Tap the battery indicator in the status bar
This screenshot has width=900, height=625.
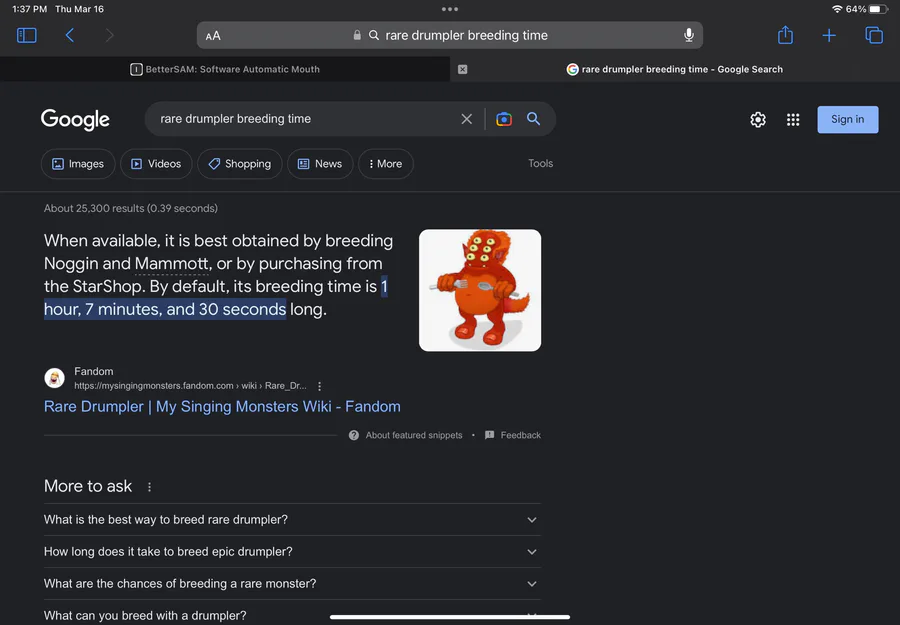[x=878, y=9]
